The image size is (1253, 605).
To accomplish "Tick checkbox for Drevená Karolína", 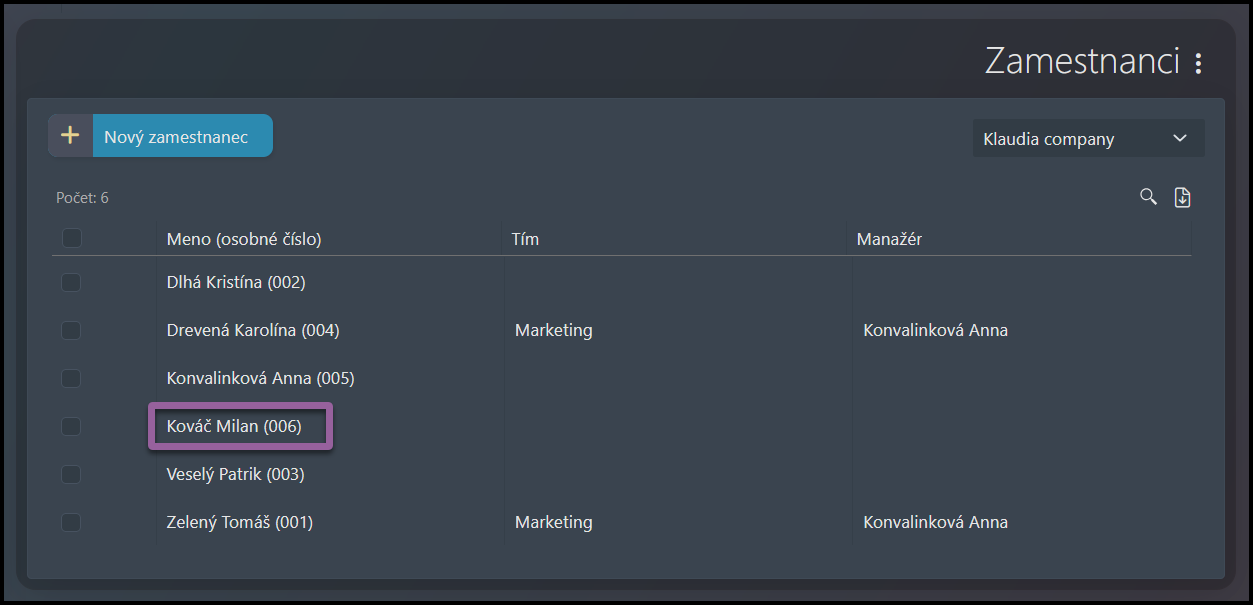I will click(x=71, y=331).
